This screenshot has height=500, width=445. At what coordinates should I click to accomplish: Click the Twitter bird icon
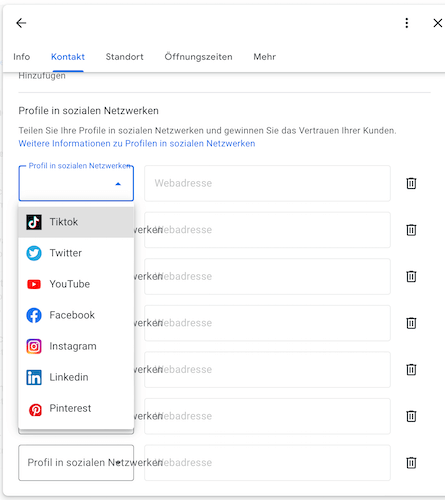pos(34,253)
